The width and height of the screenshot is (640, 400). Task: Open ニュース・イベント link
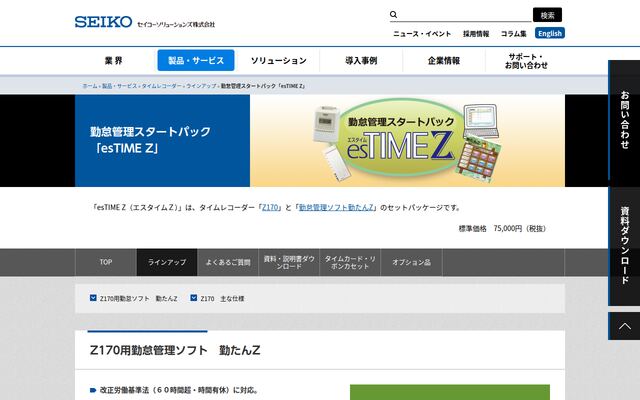click(x=422, y=33)
